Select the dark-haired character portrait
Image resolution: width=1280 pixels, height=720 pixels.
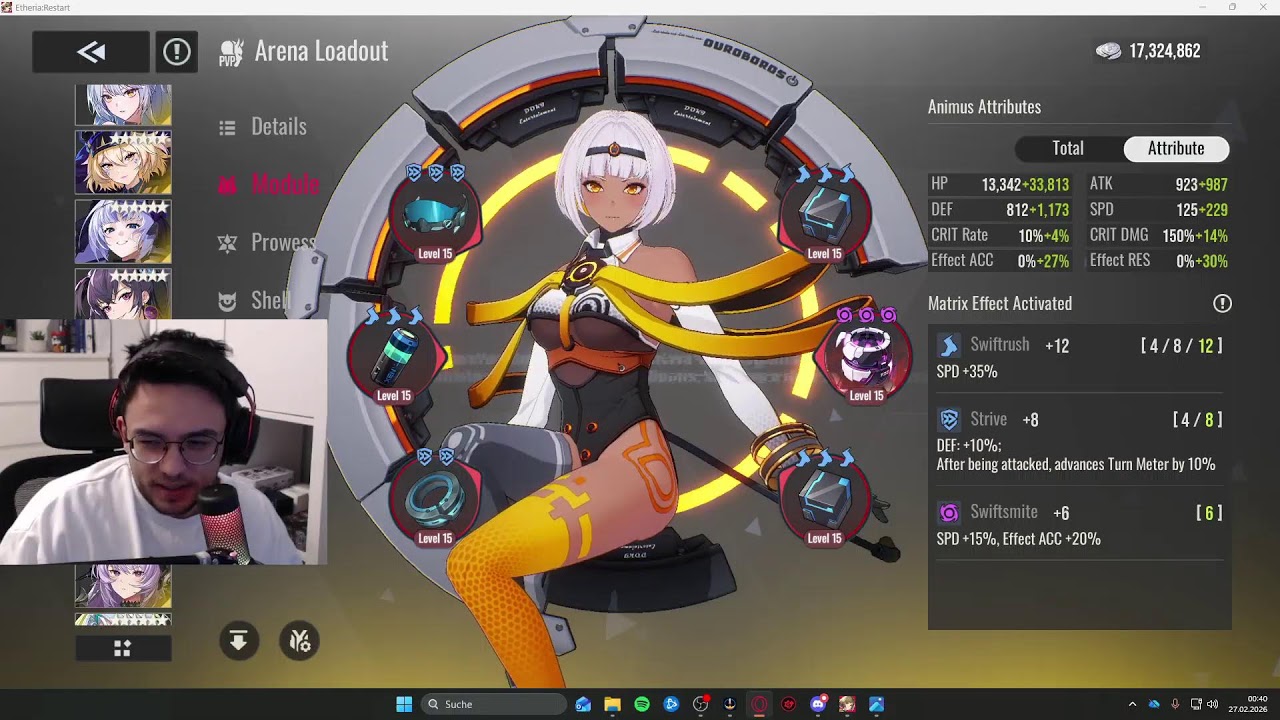[123, 294]
